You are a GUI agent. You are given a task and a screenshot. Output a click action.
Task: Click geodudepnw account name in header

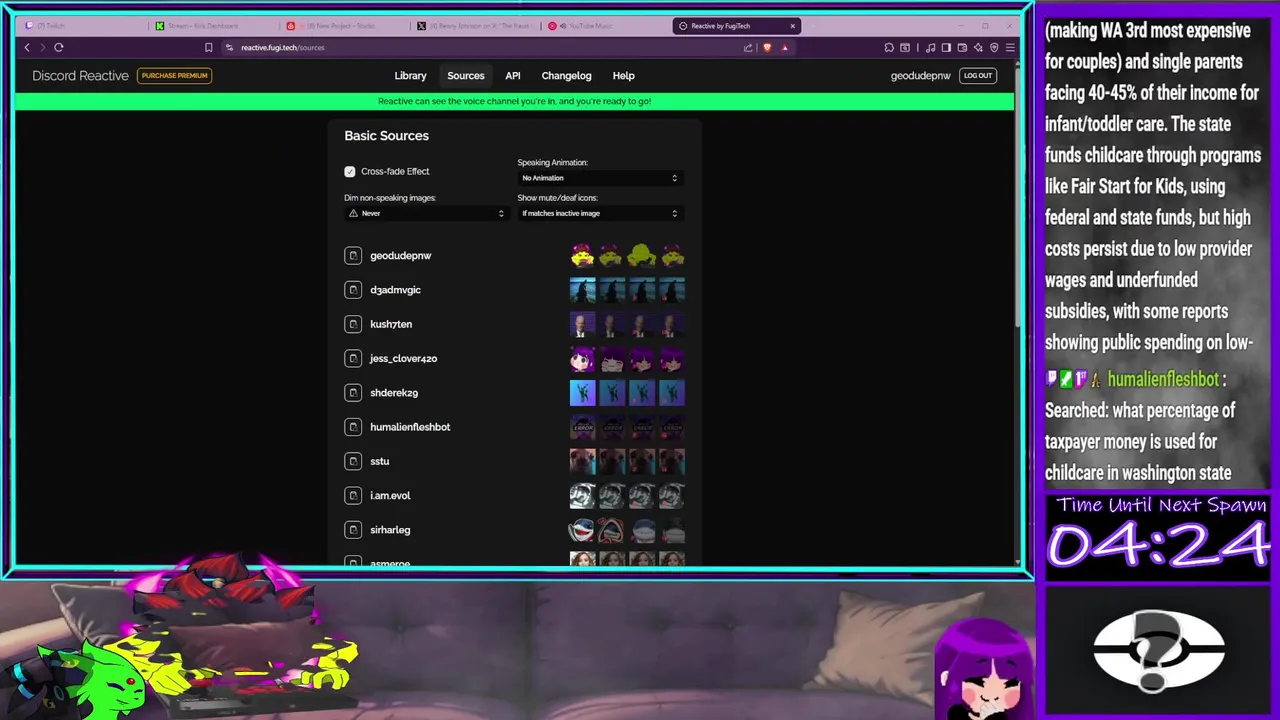coord(920,76)
